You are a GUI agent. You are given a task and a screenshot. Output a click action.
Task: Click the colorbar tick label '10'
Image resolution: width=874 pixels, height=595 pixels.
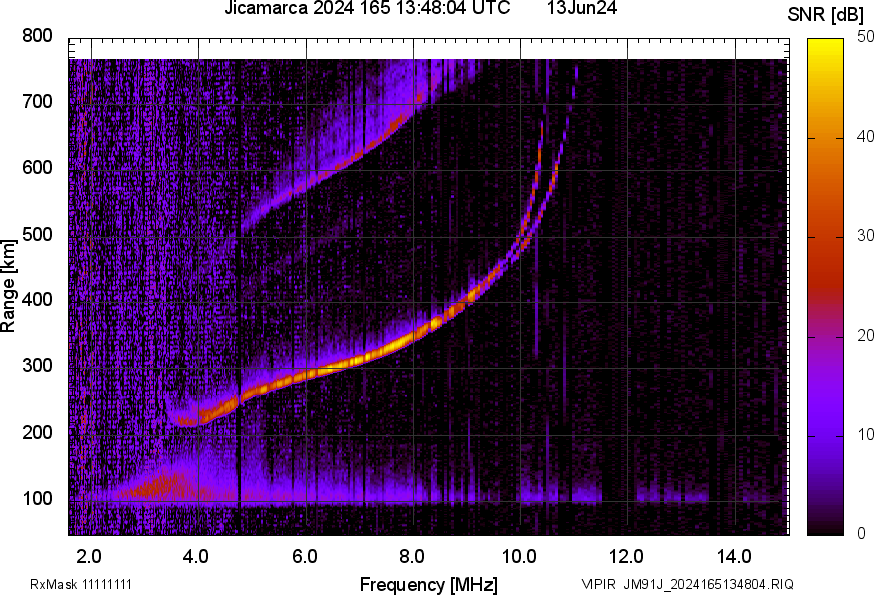pyautogui.click(x=865, y=434)
